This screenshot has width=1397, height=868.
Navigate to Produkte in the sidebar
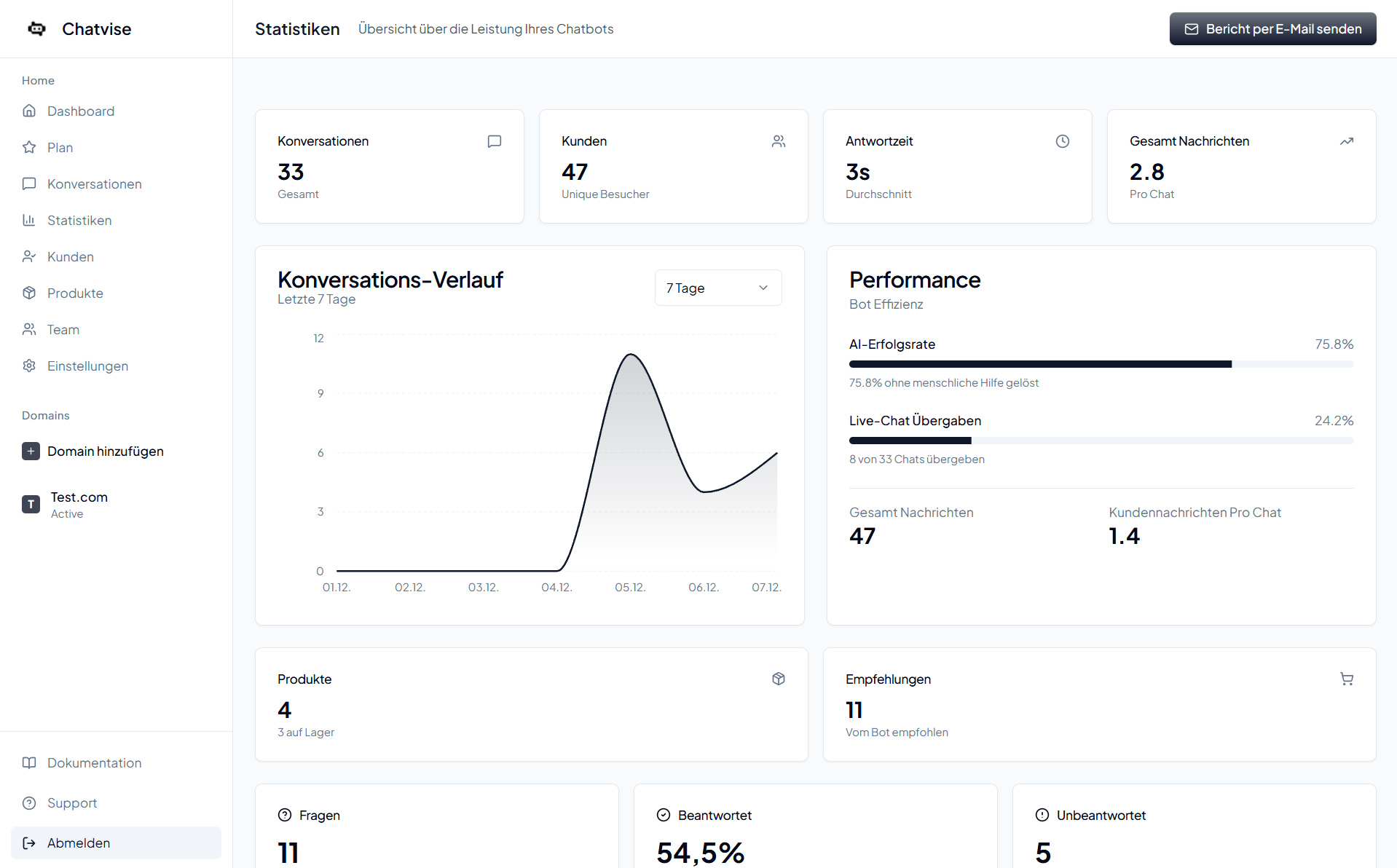[75, 293]
